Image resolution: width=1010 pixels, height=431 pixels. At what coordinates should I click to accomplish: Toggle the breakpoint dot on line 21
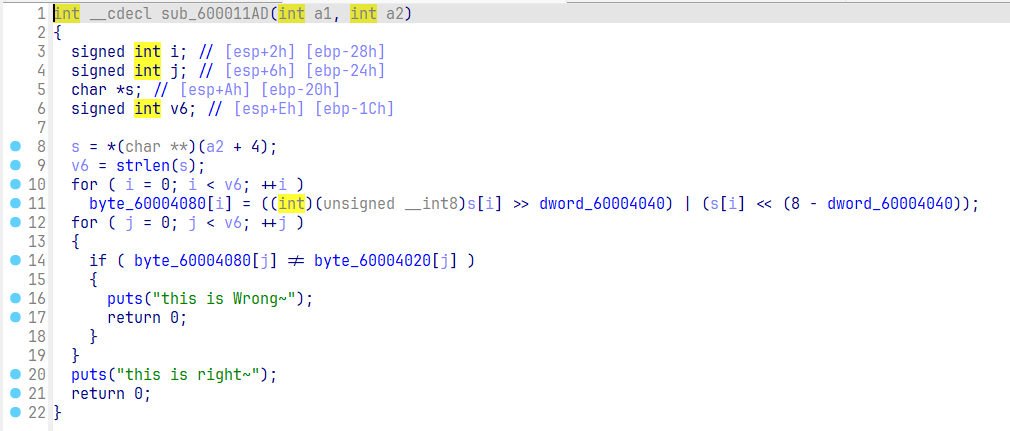point(14,394)
